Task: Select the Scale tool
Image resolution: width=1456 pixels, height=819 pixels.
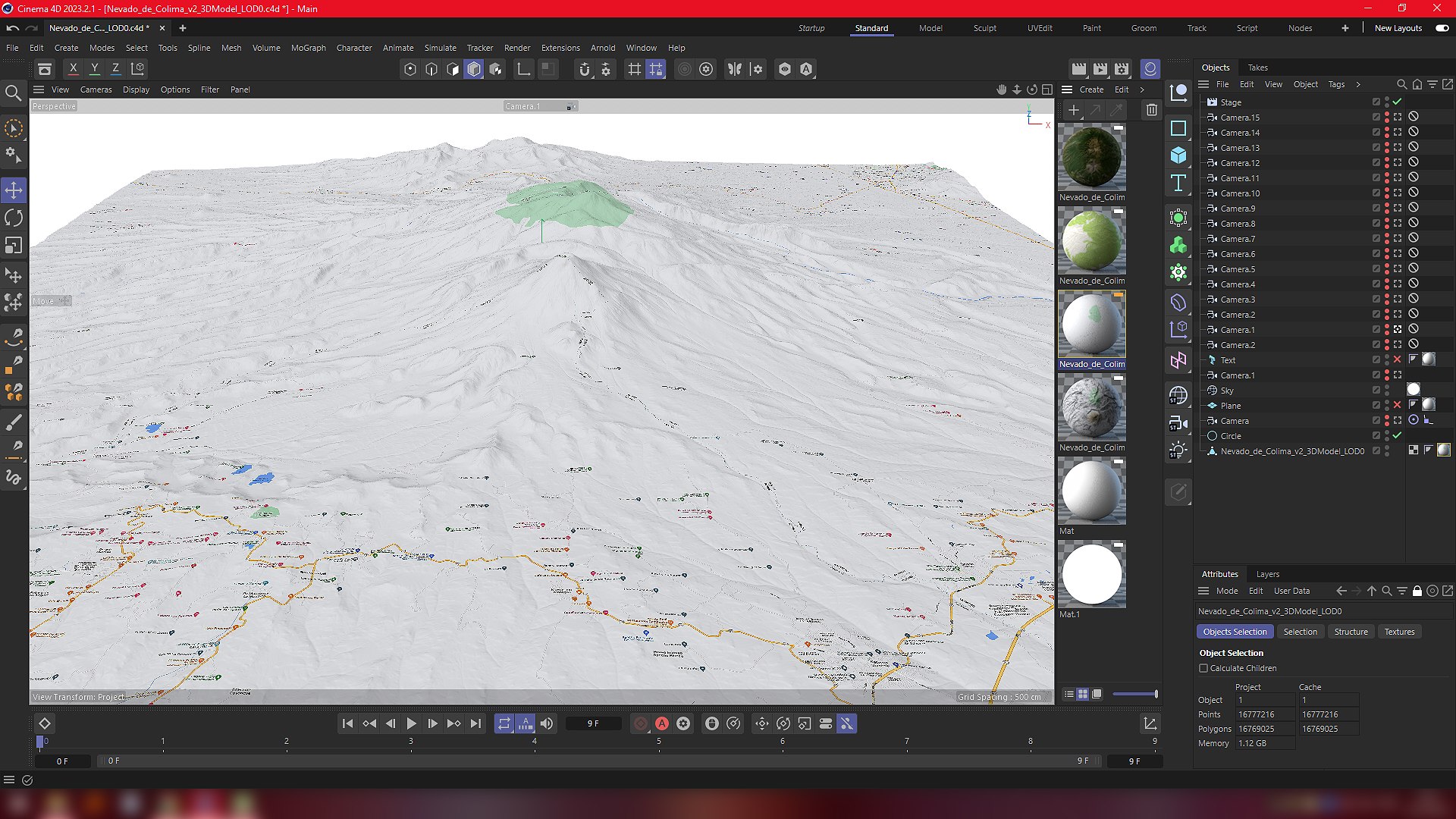Action: pyautogui.click(x=14, y=246)
